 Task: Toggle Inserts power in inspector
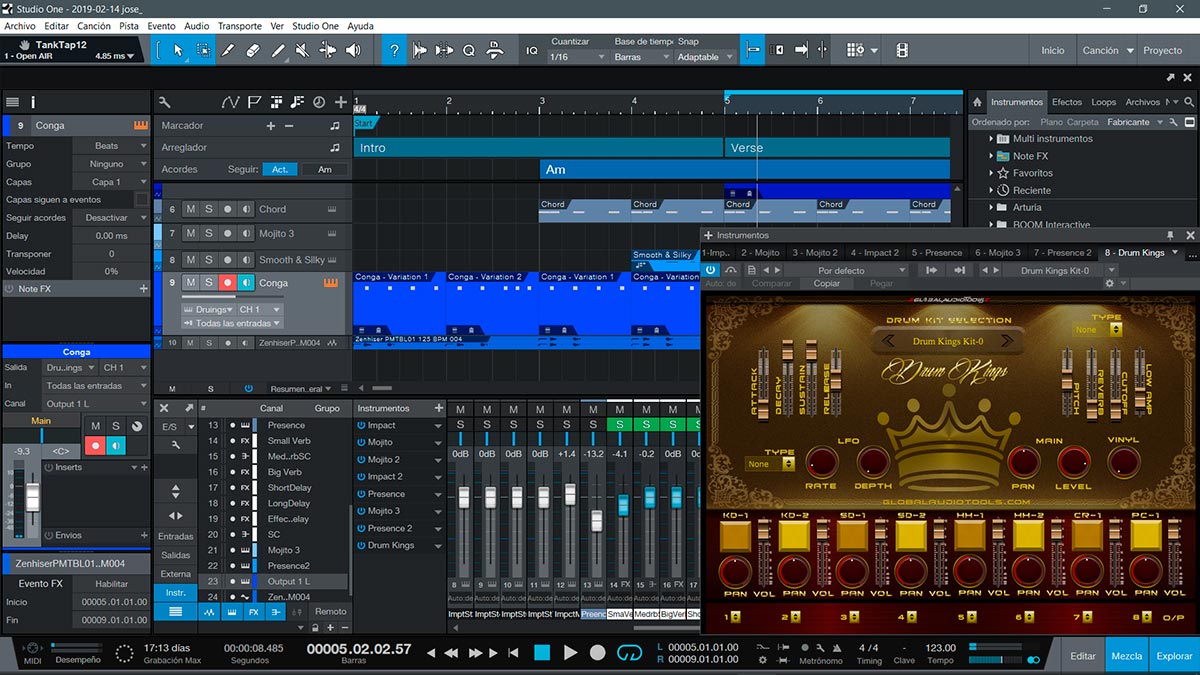coord(48,467)
